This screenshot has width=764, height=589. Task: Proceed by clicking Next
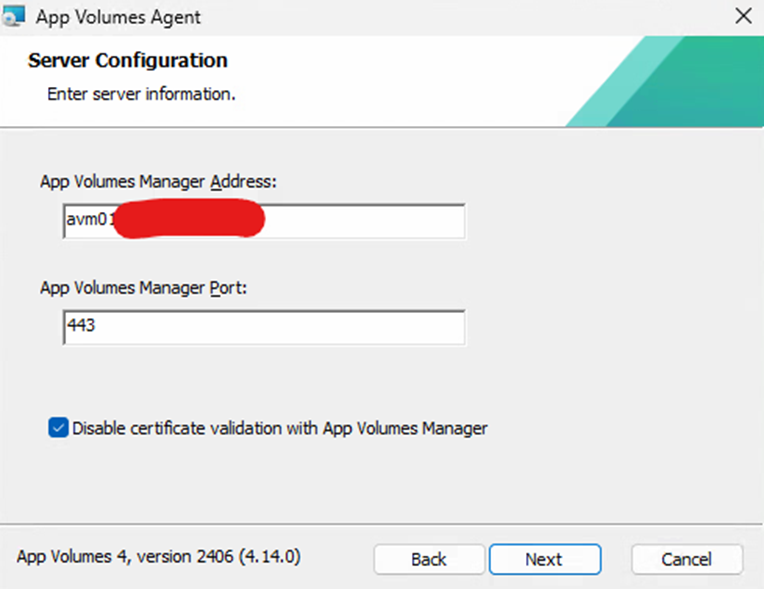[x=544, y=559]
